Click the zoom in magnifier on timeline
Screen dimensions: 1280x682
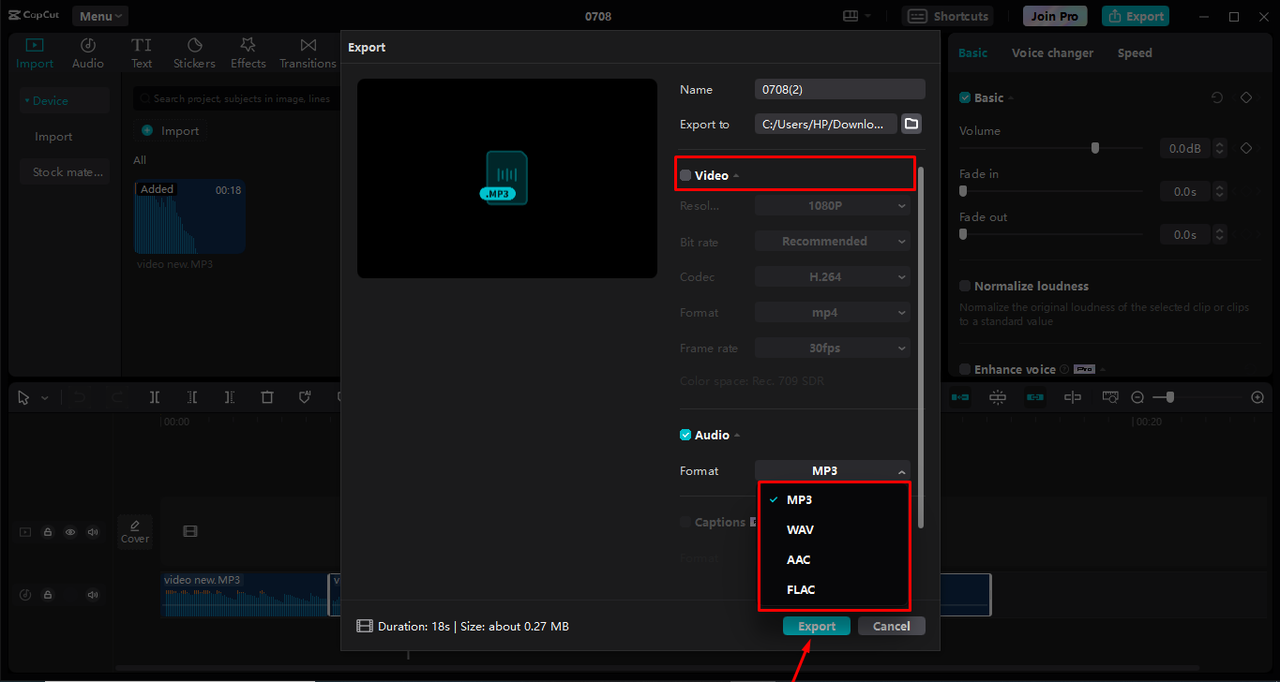coord(1258,397)
